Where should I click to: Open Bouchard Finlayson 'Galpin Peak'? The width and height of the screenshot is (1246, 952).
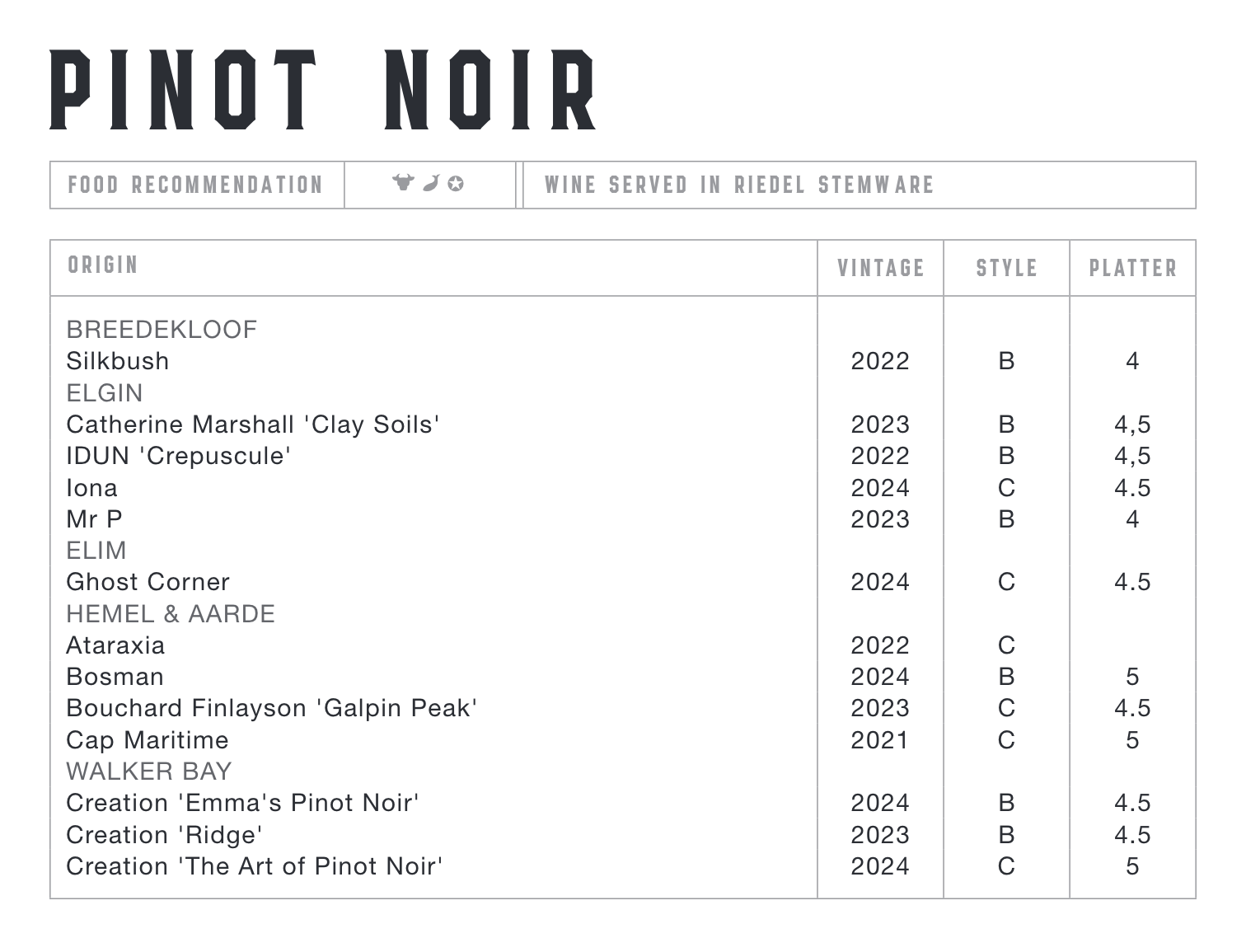pyautogui.click(x=272, y=708)
